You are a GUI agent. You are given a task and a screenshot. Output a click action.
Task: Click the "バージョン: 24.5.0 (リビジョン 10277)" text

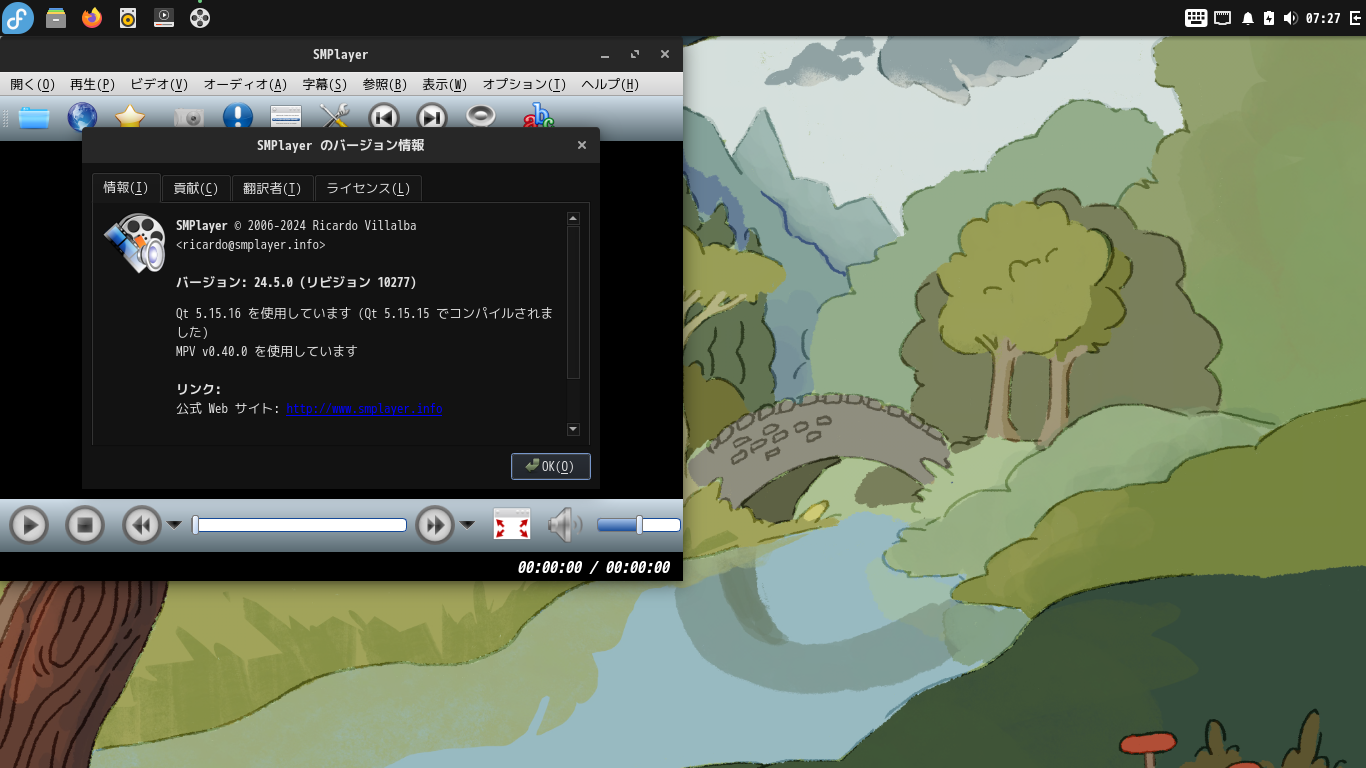[x=297, y=282]
